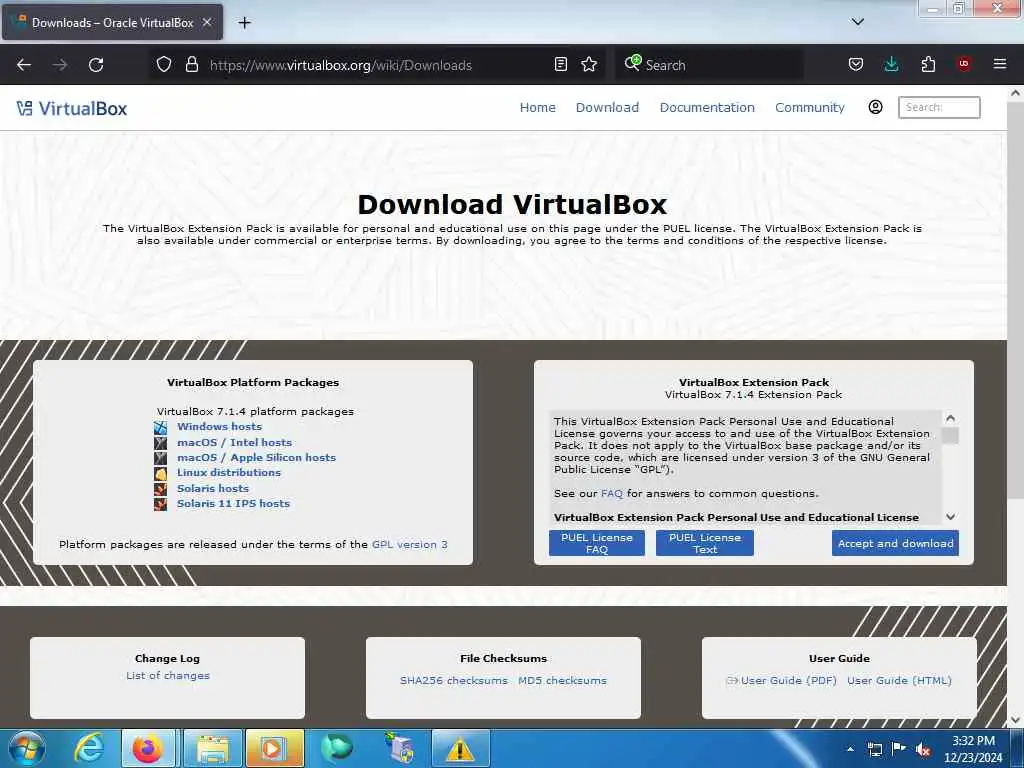Open the Action Center flag tray icon
The image size is (1024, 768).
click(899, 749)
